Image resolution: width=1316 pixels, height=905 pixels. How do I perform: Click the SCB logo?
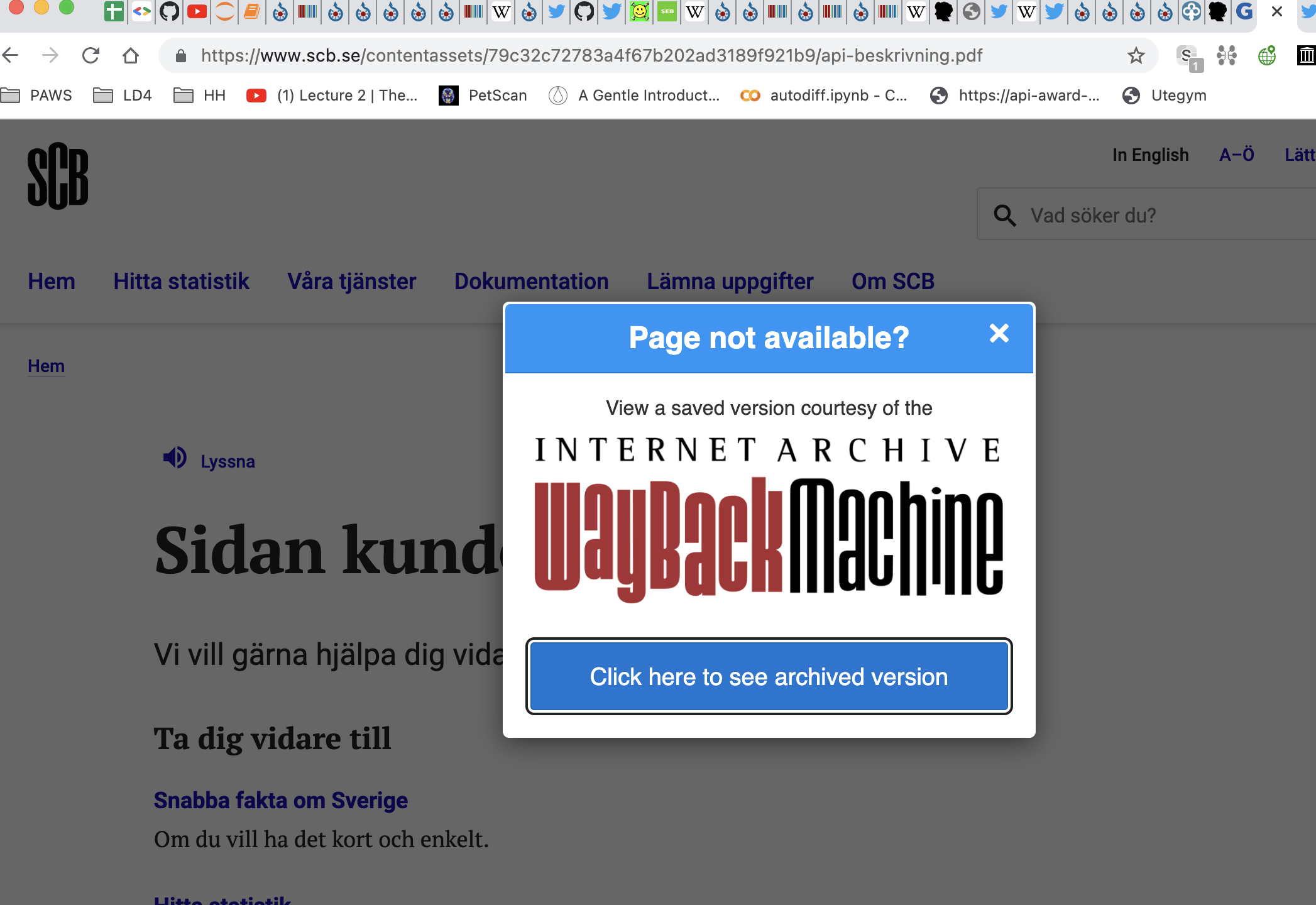[x=58, y=176]
